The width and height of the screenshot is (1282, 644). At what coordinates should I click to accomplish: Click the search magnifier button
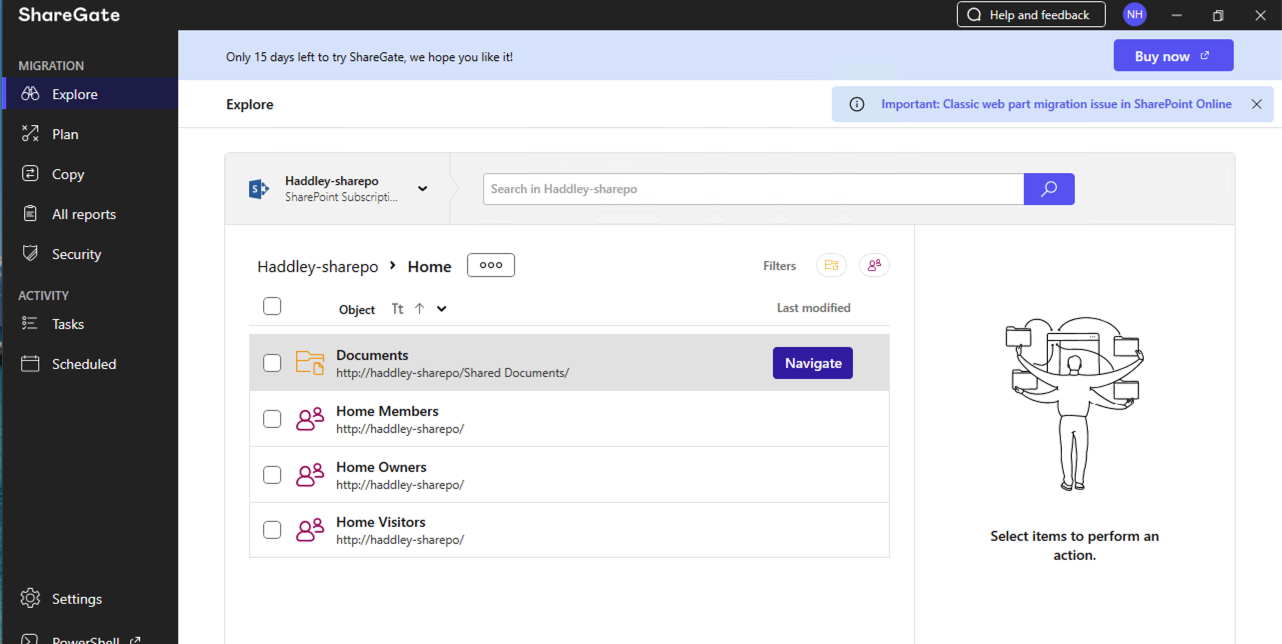pyautogui.click(x=1049, y=189)
